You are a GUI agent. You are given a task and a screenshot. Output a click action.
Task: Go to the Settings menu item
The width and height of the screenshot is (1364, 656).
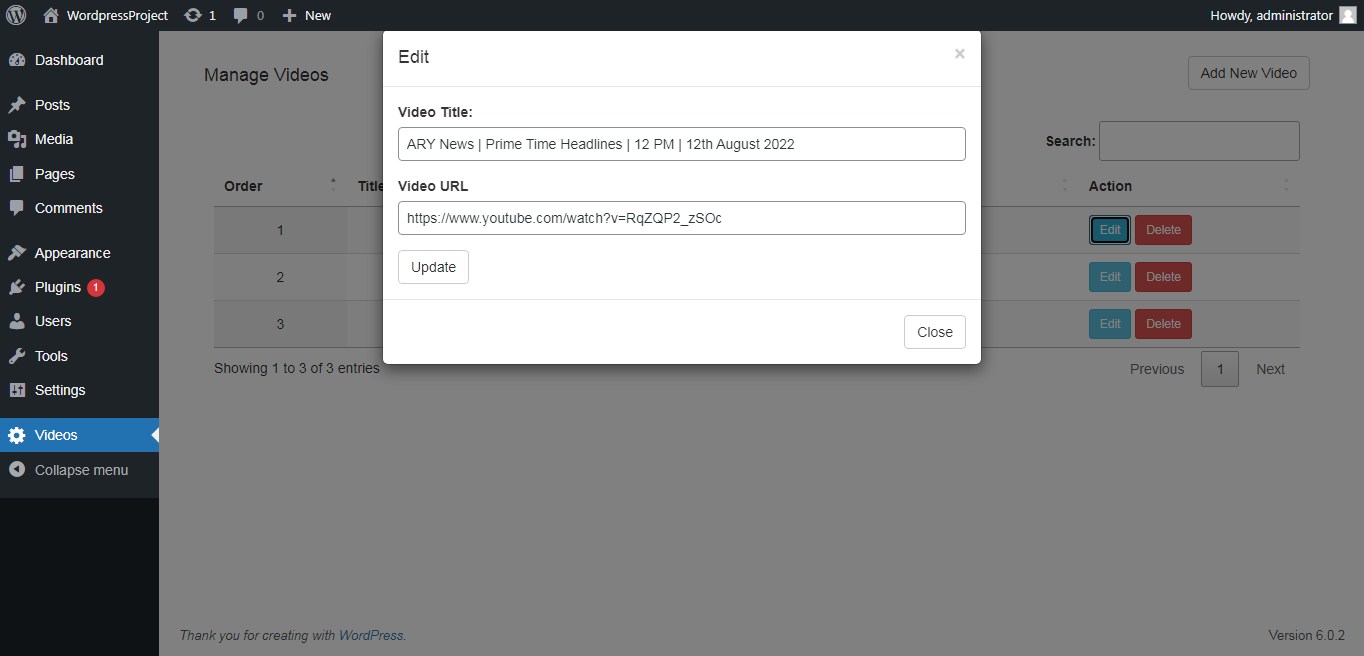pos(60,390)
